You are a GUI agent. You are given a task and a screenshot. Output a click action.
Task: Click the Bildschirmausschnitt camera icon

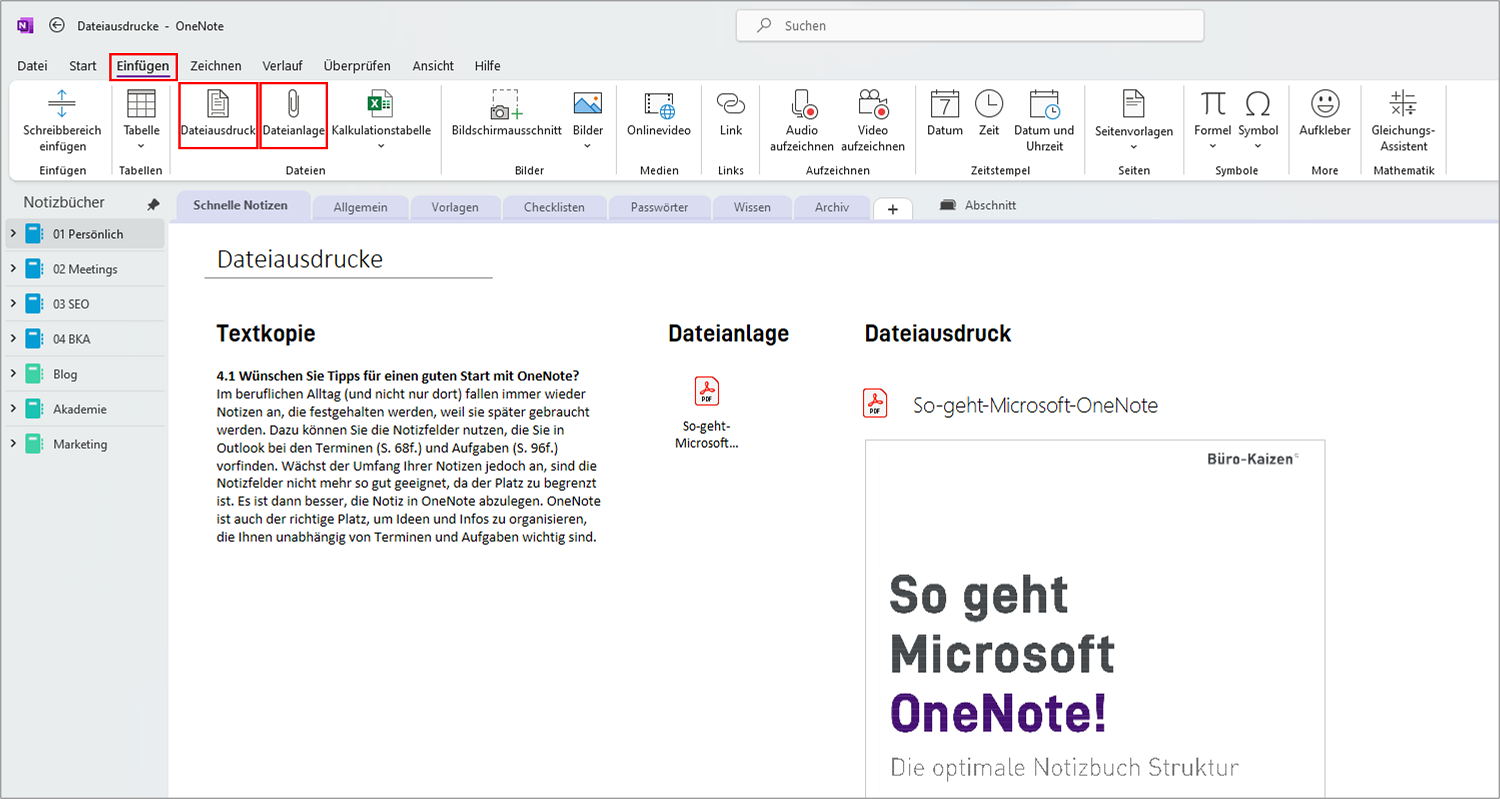point(506,104)
